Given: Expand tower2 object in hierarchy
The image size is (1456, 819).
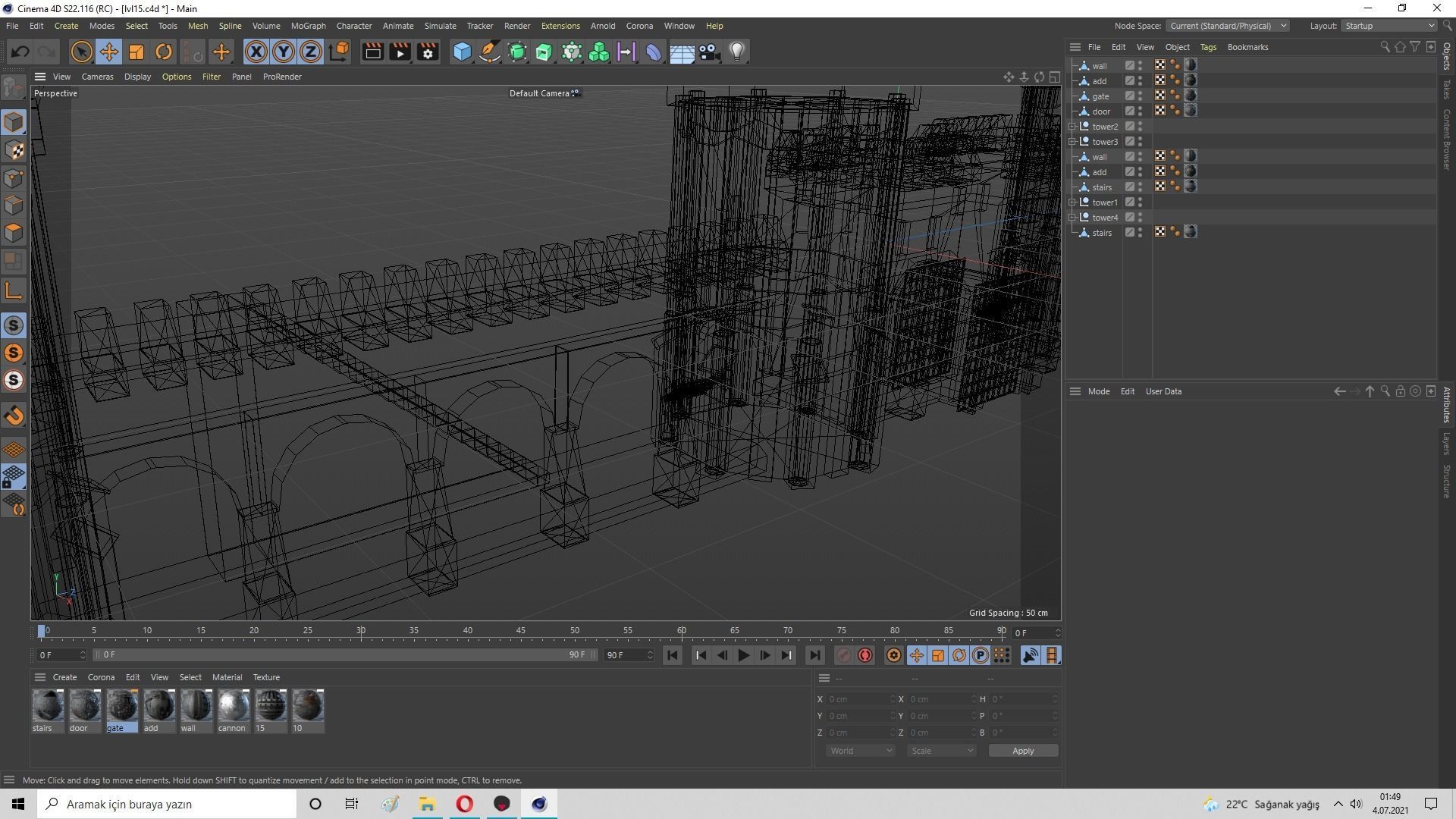Looking at the screenshot, I should (x=1072, y=127).
